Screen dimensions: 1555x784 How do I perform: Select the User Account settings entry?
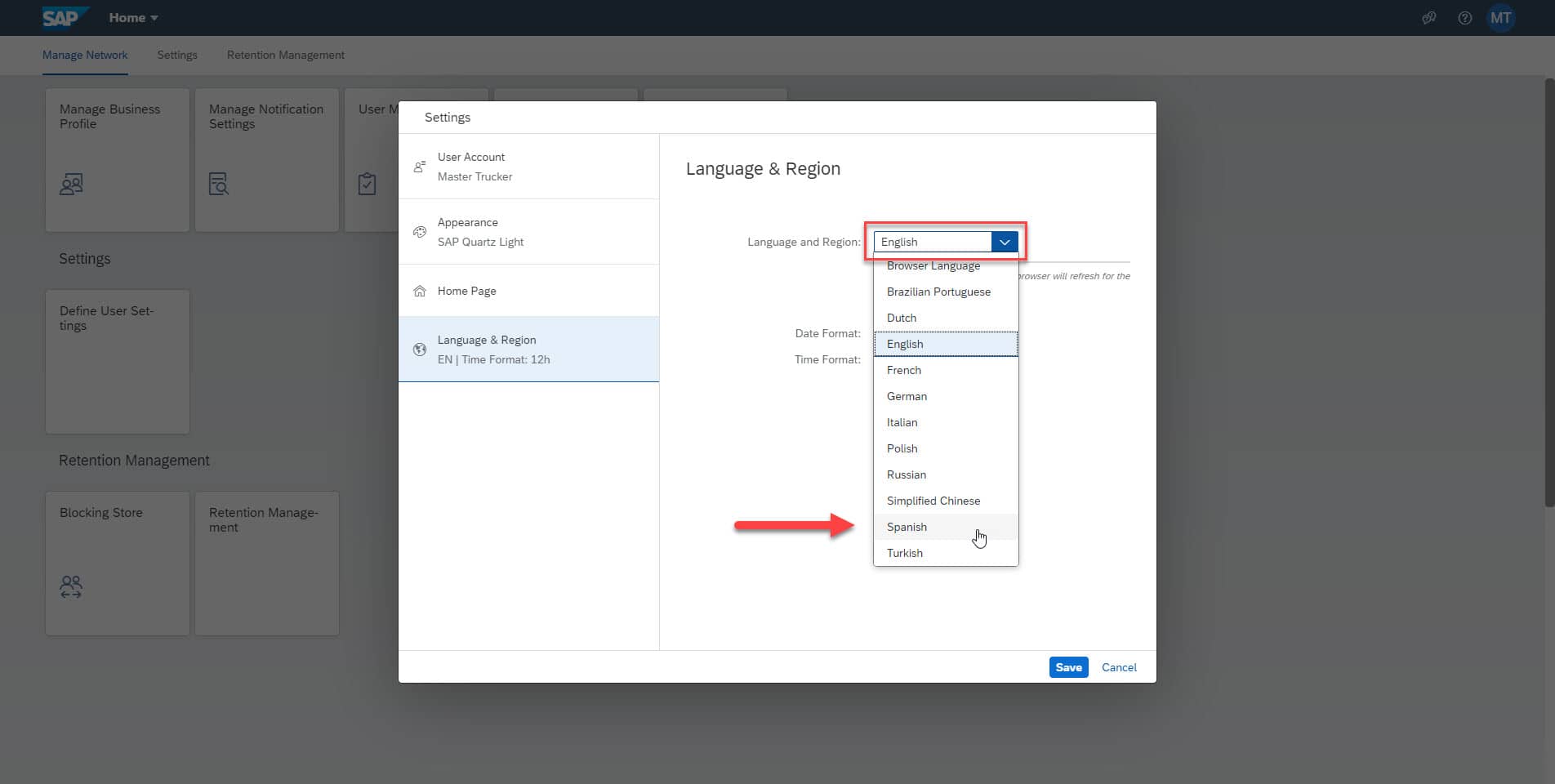(528, 167)
